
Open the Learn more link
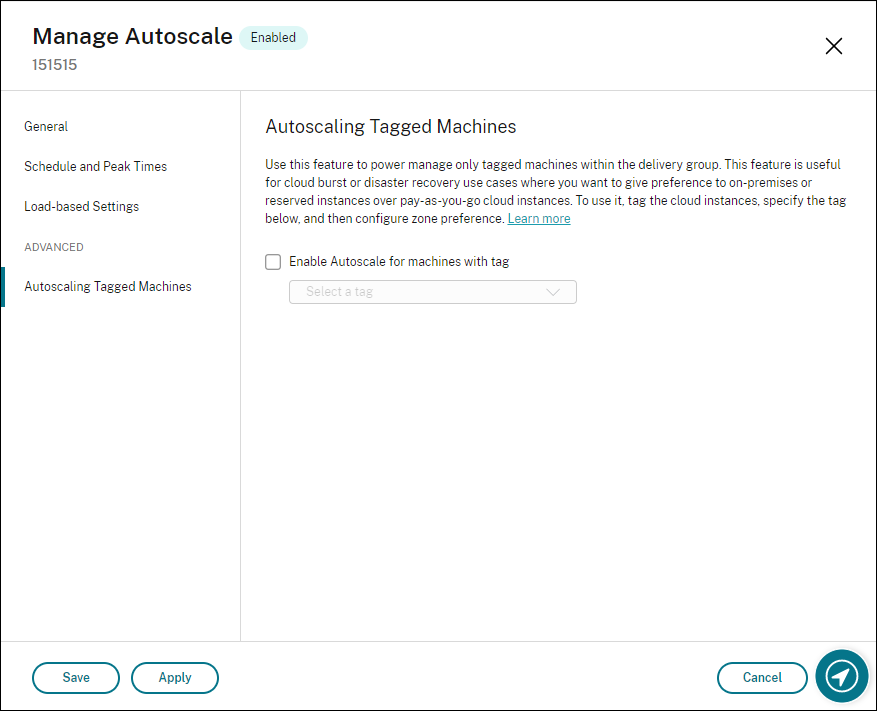pyautogui.click(x=538, y=218)
